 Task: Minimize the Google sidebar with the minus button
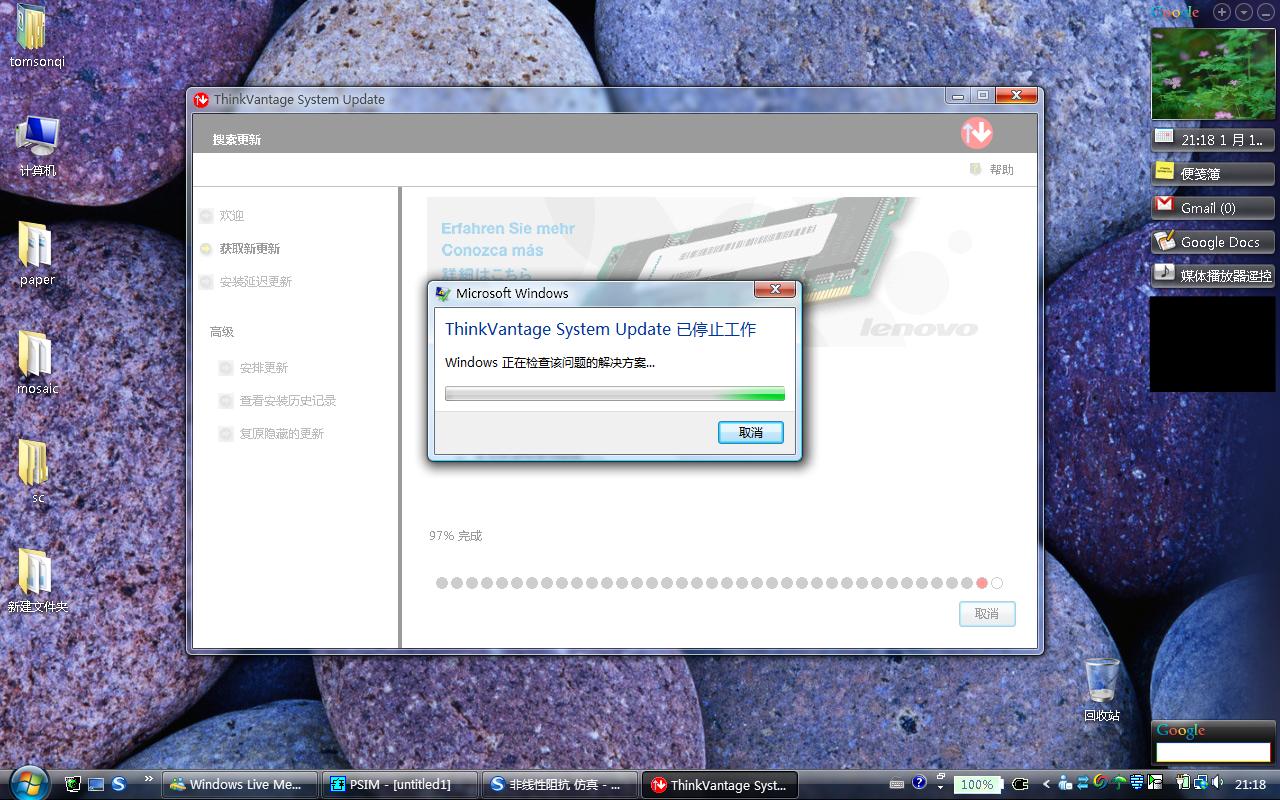coord(1265,12)
